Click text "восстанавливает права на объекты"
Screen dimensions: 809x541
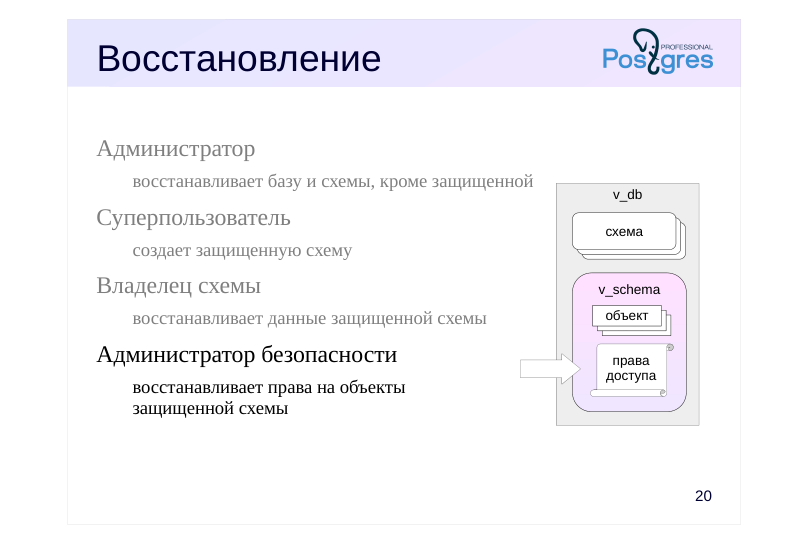tap(269, 387)
